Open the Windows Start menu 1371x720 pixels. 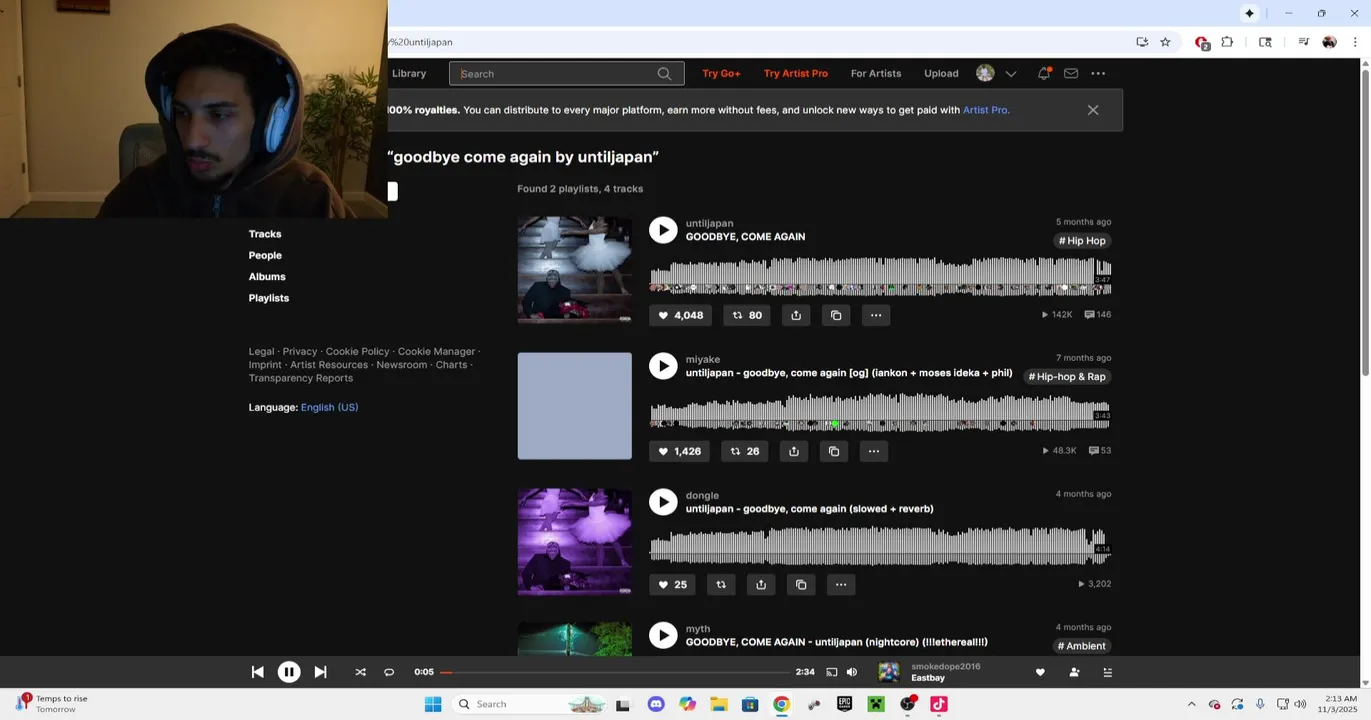(x=433, y=704)
